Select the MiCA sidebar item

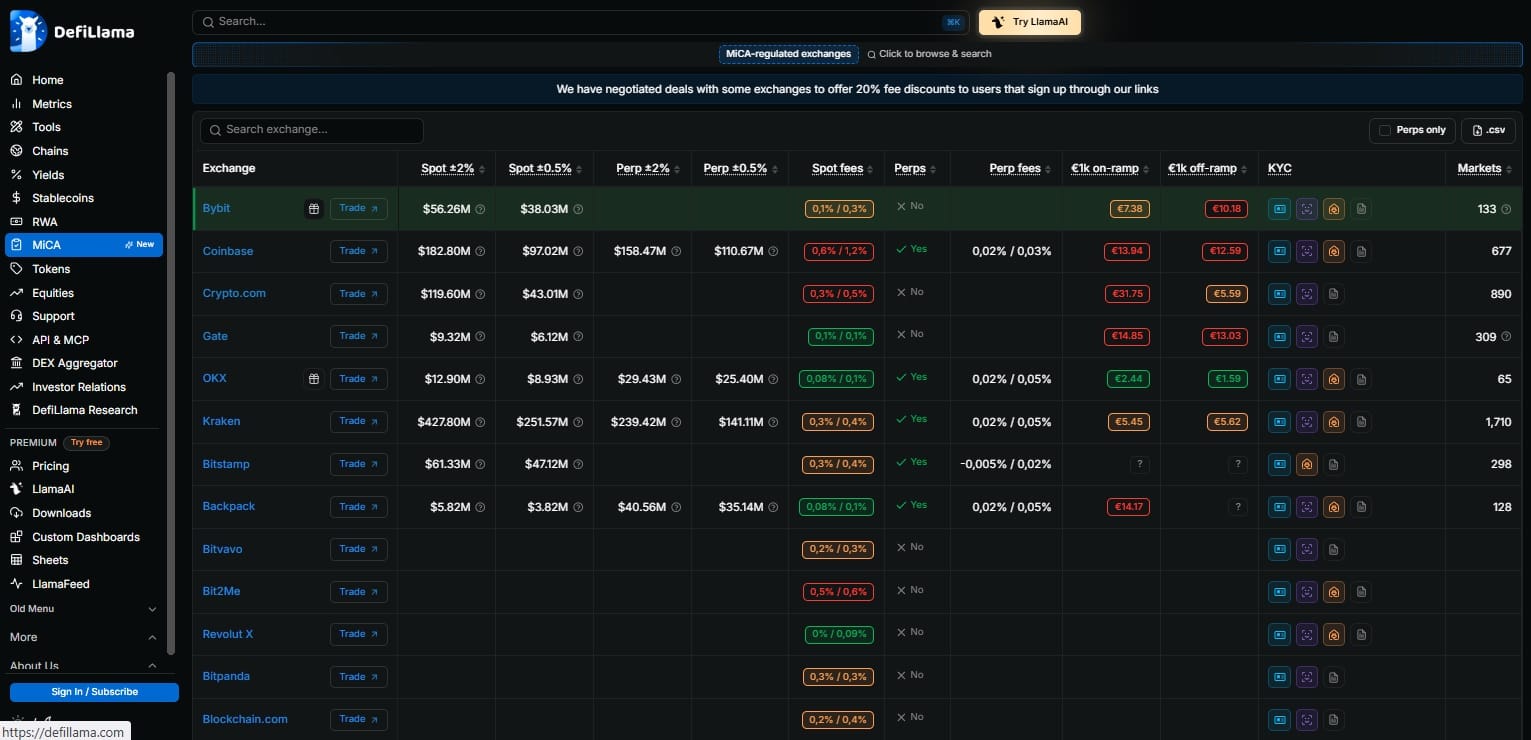84,245
